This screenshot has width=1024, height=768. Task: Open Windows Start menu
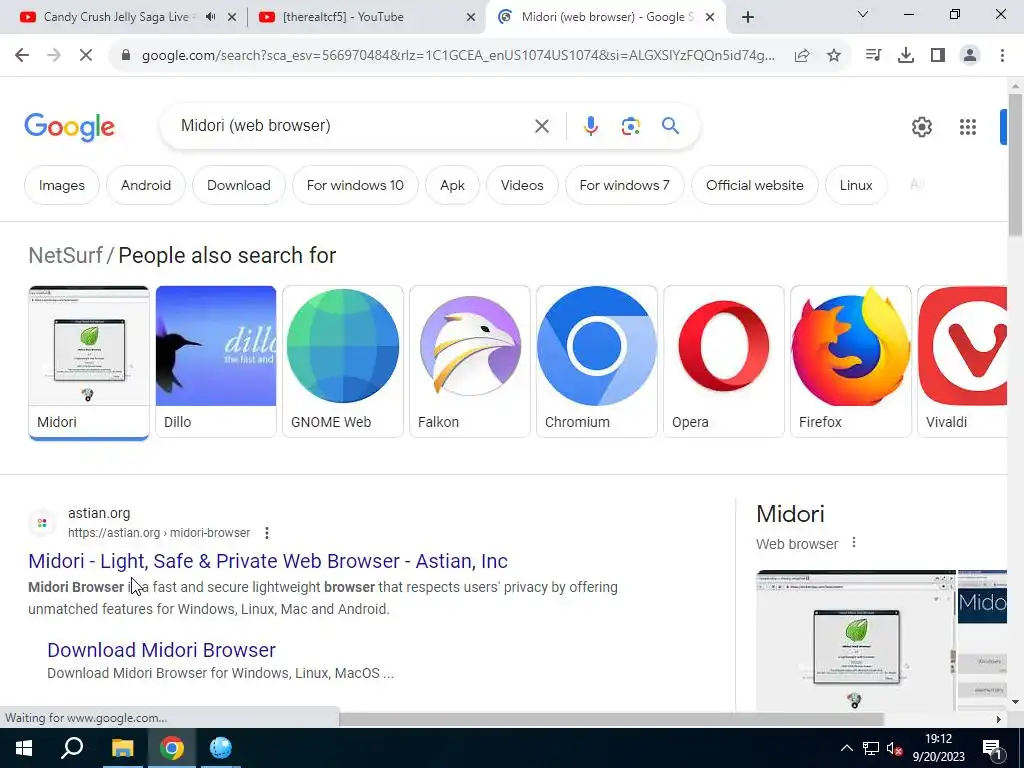[x=24, y=748]
